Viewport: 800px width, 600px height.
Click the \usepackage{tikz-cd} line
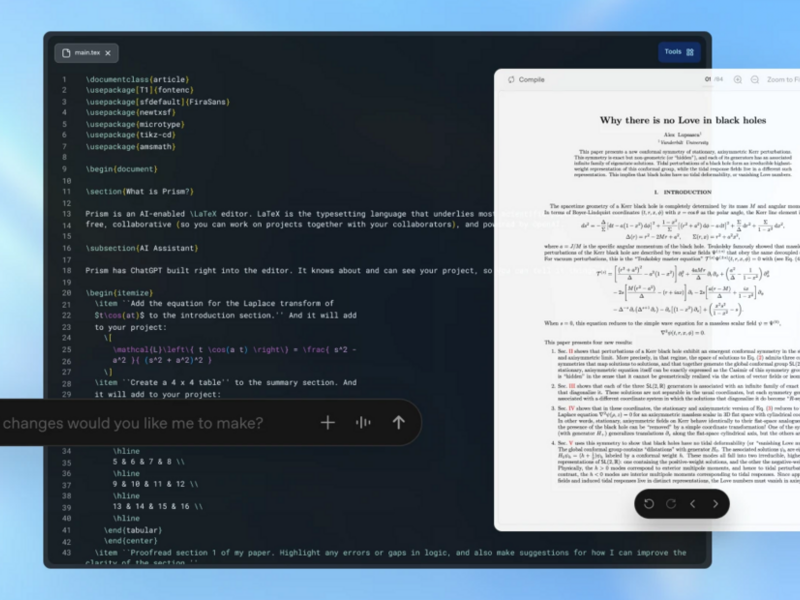click(131, 135)
